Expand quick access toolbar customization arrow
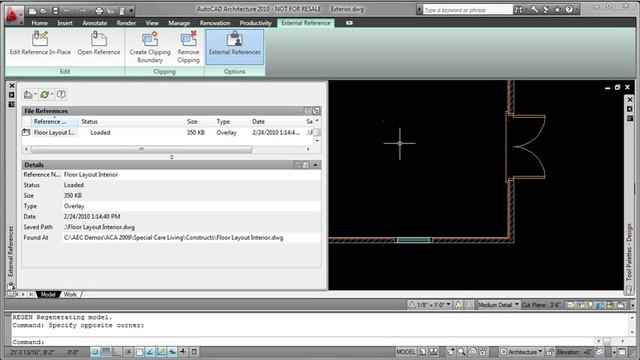The width and height of the screenshot is (640, 360). (131, 11)
